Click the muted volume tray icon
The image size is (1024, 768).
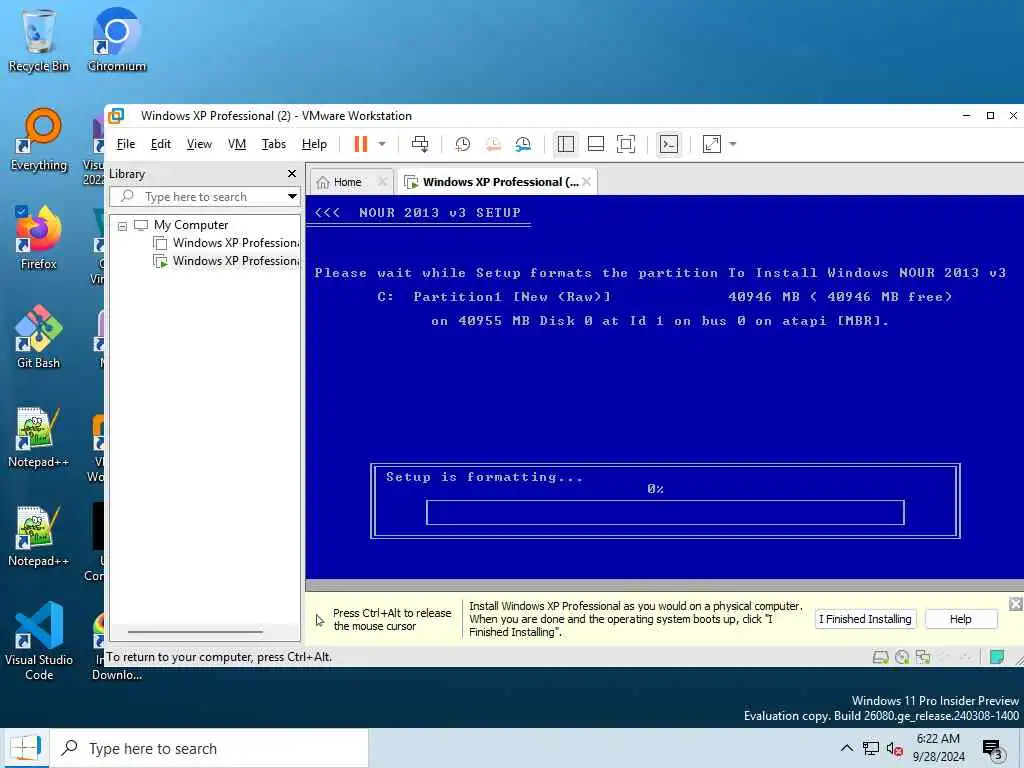point(895,748)
